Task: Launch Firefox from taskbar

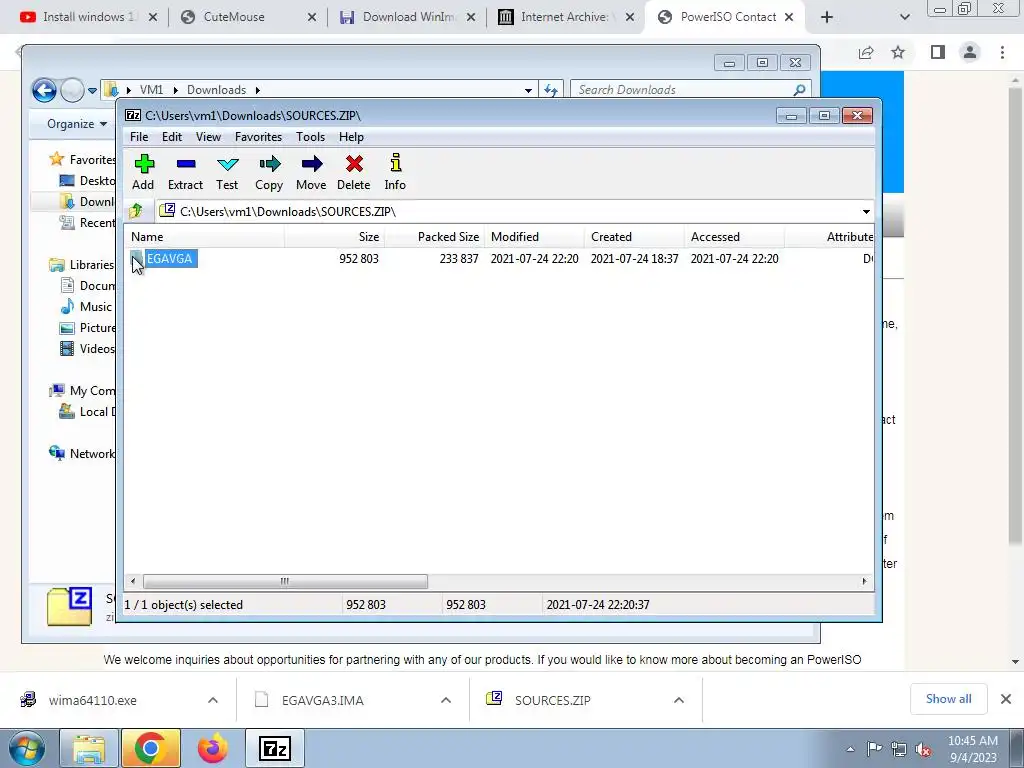Action: click(213, 748)
